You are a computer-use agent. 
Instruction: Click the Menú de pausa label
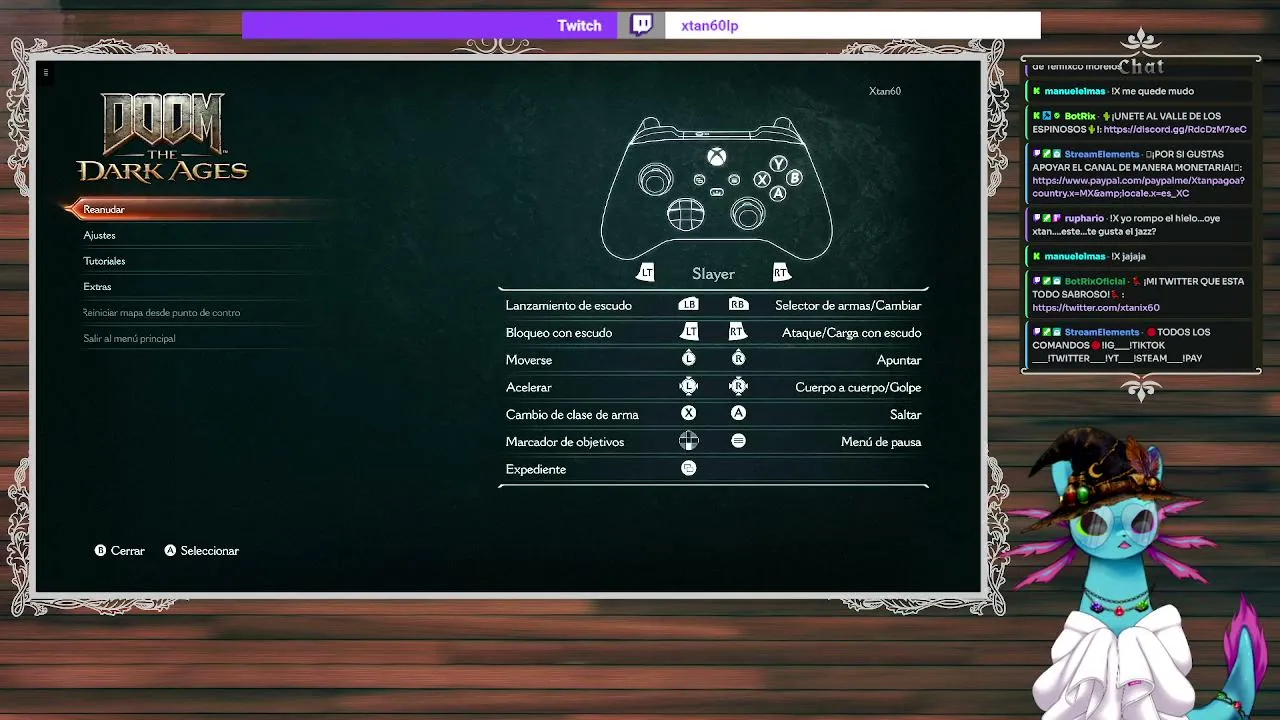[881, 442]
